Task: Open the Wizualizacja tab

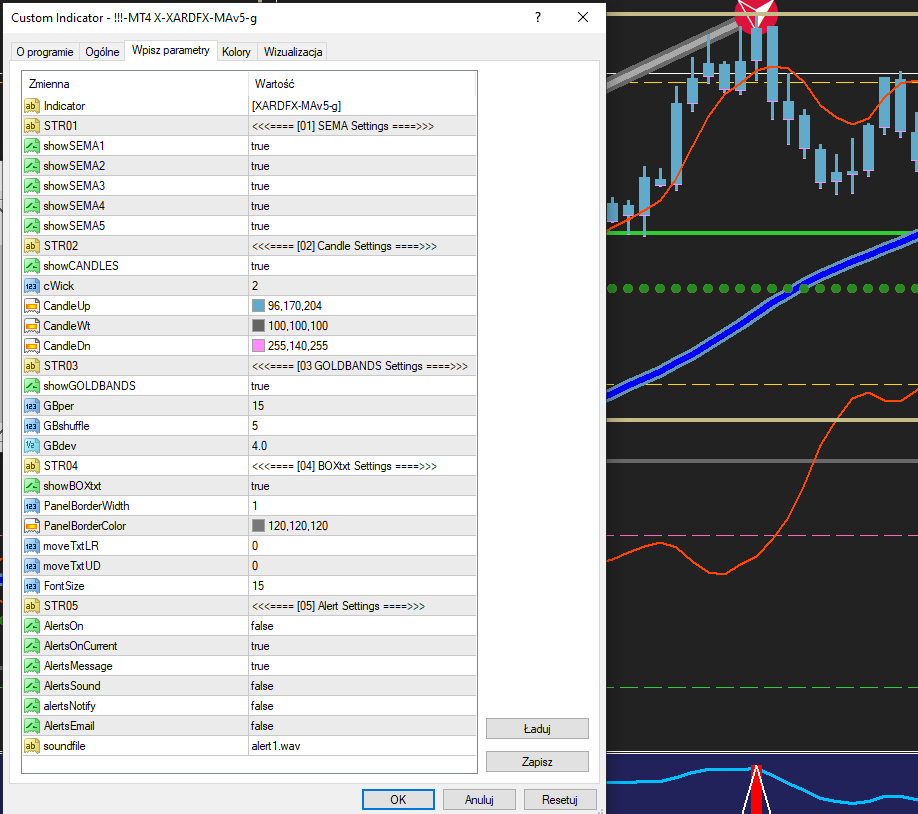Action: [292, 52]
